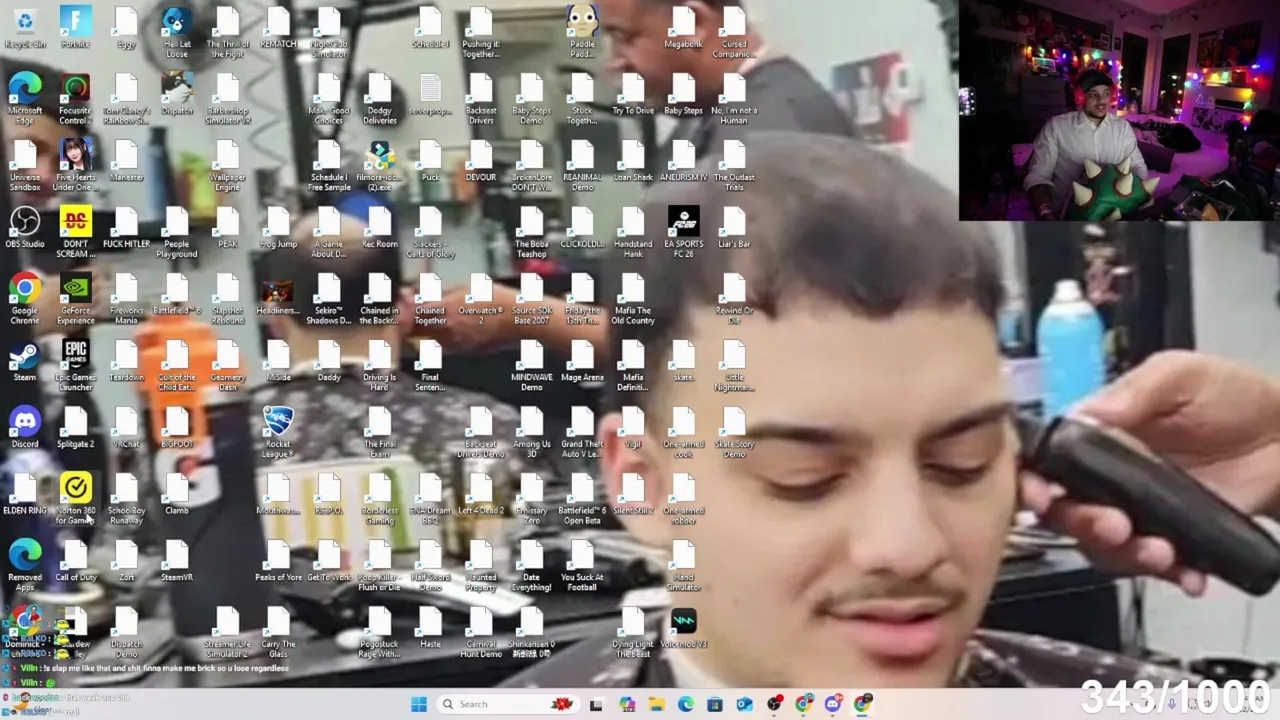The width and height of the screenshot is (1280, 720).
Task: Launch the Fortnite desktop shortcut
Action: (x=75, y=27)
